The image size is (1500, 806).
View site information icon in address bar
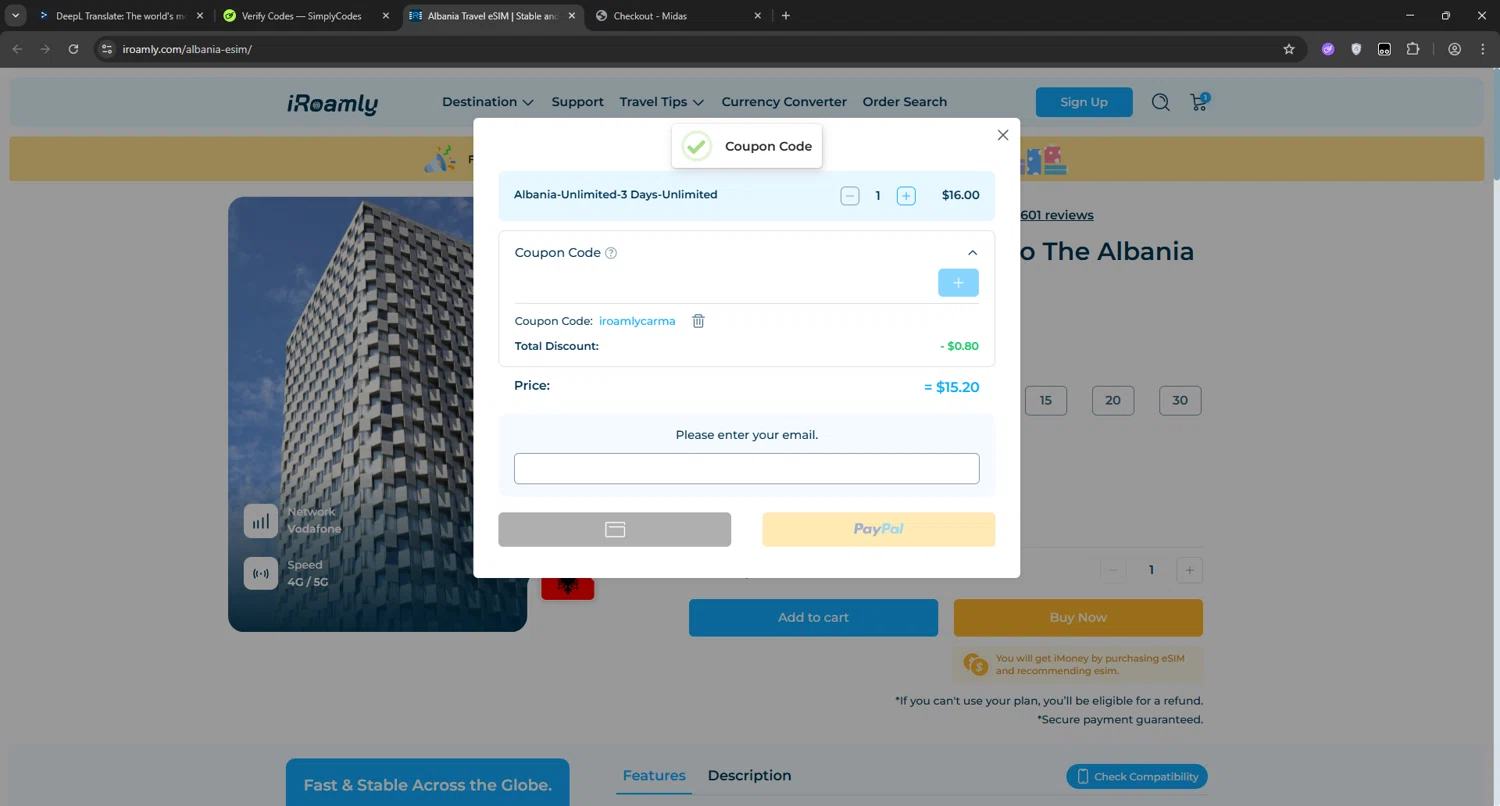107,49
